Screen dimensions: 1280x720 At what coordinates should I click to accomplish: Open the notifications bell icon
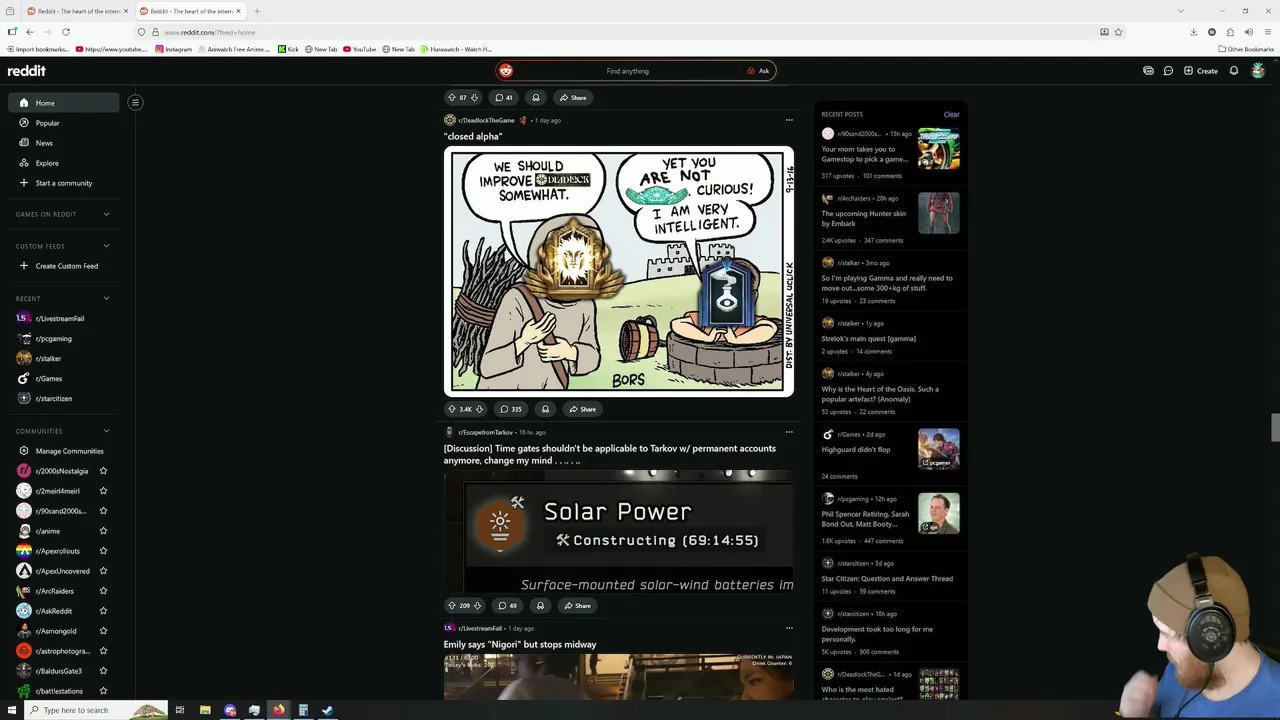pos(1234,71)
